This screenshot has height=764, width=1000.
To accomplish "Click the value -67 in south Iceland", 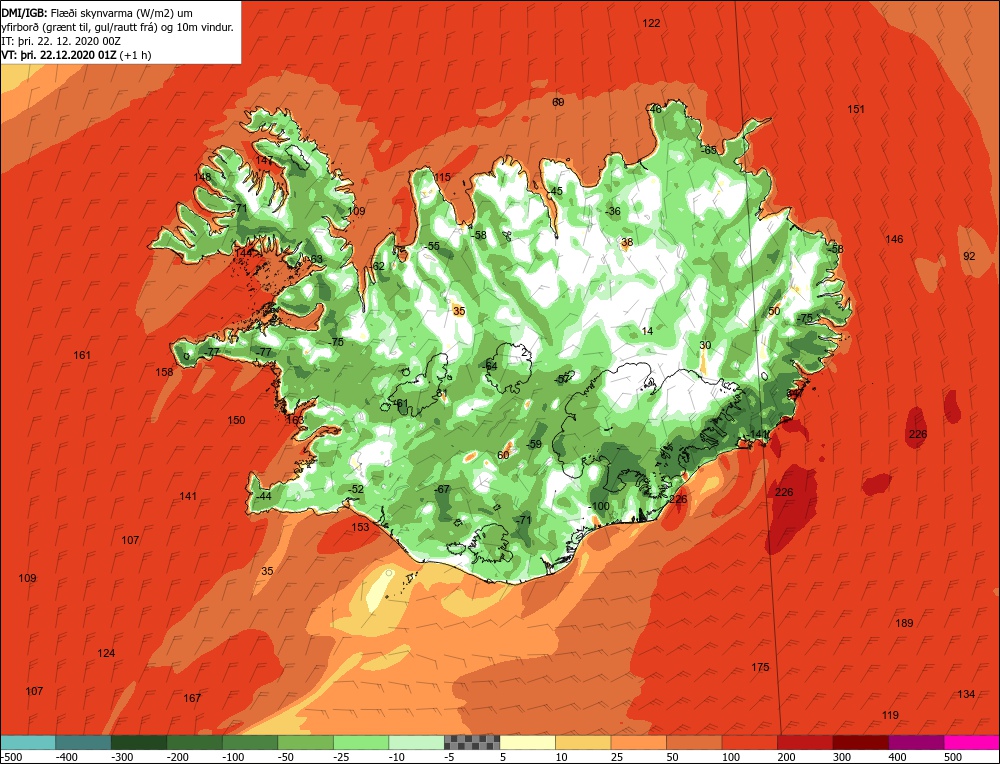I will pos(441,489).
